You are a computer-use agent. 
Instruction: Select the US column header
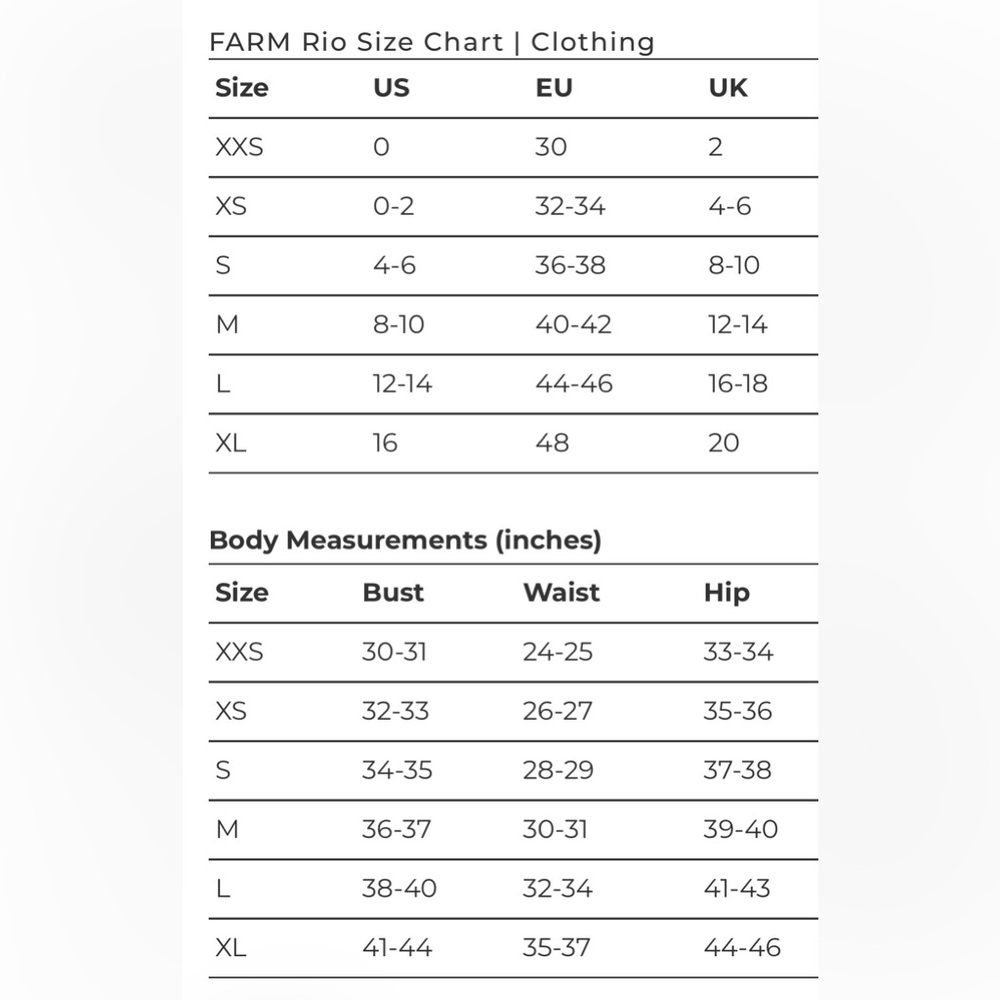coord(391,88)
